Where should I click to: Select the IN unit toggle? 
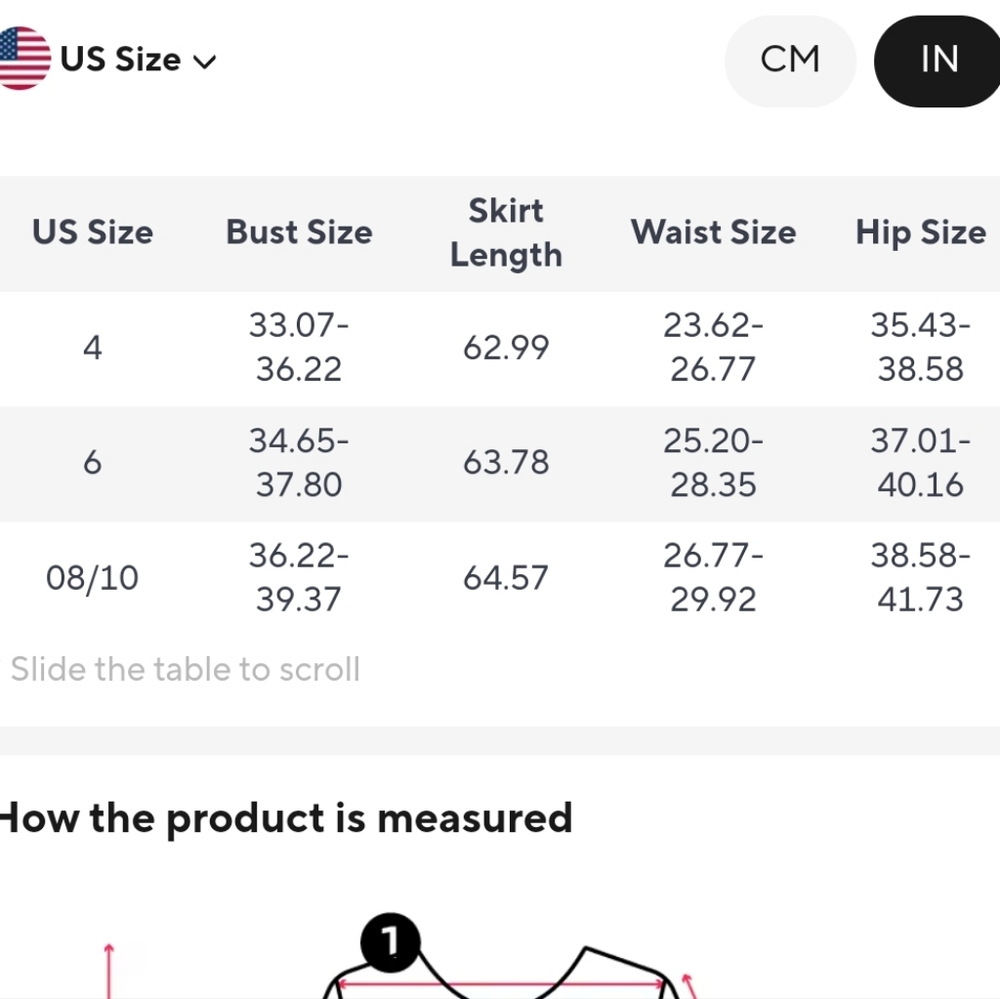[x=938, y=60]
